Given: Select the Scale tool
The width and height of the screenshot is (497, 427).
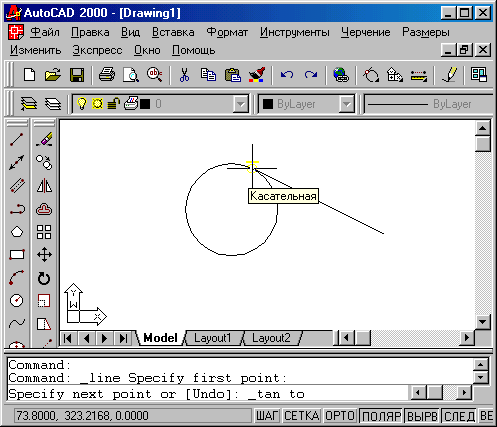Looking at the screenshot, I should tap(44, 300).
